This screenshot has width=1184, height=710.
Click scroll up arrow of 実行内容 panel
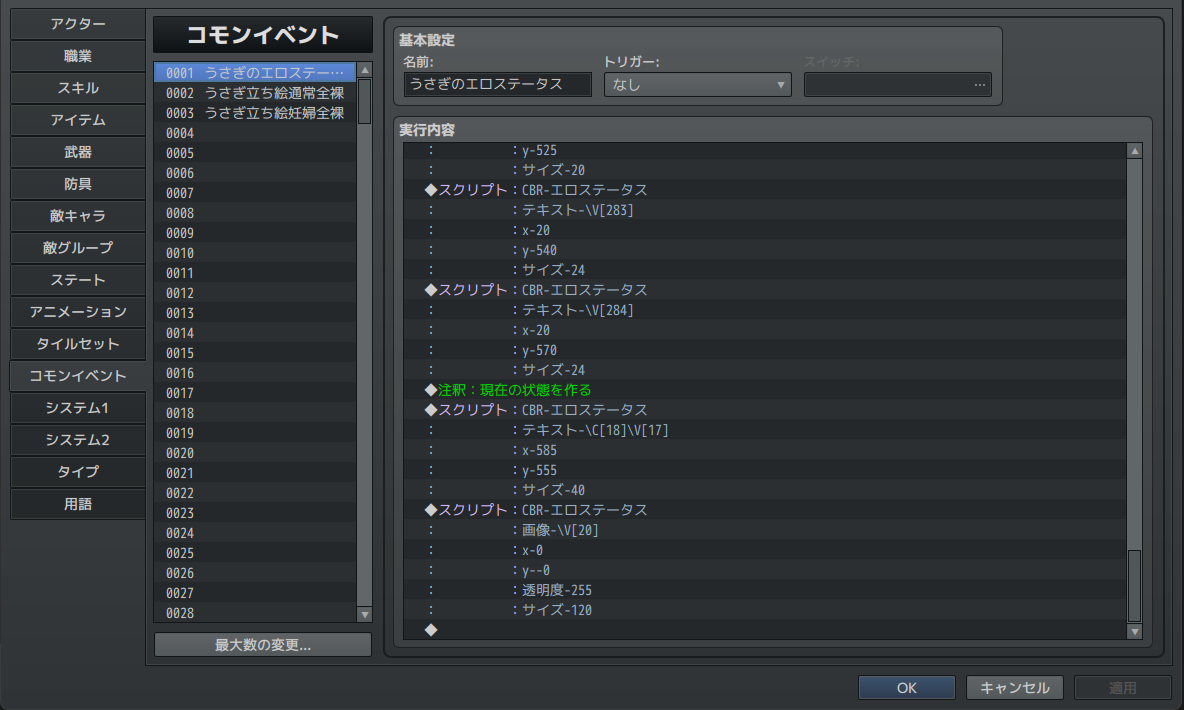[x=1134, y=151]
